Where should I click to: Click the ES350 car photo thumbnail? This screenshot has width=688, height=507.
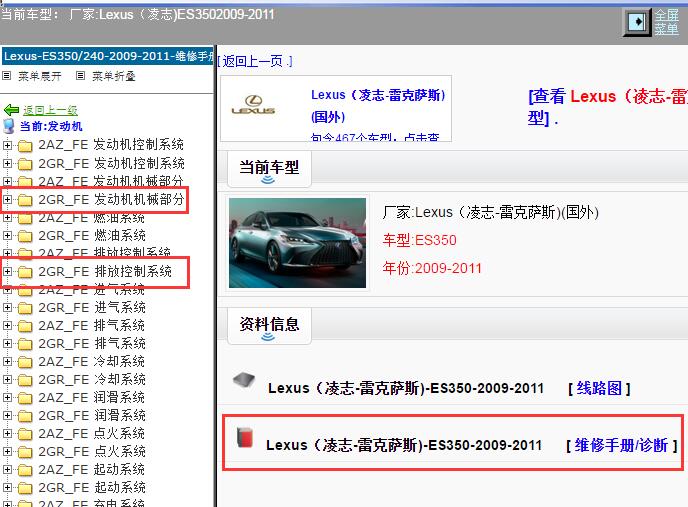(x=297, y=243)
